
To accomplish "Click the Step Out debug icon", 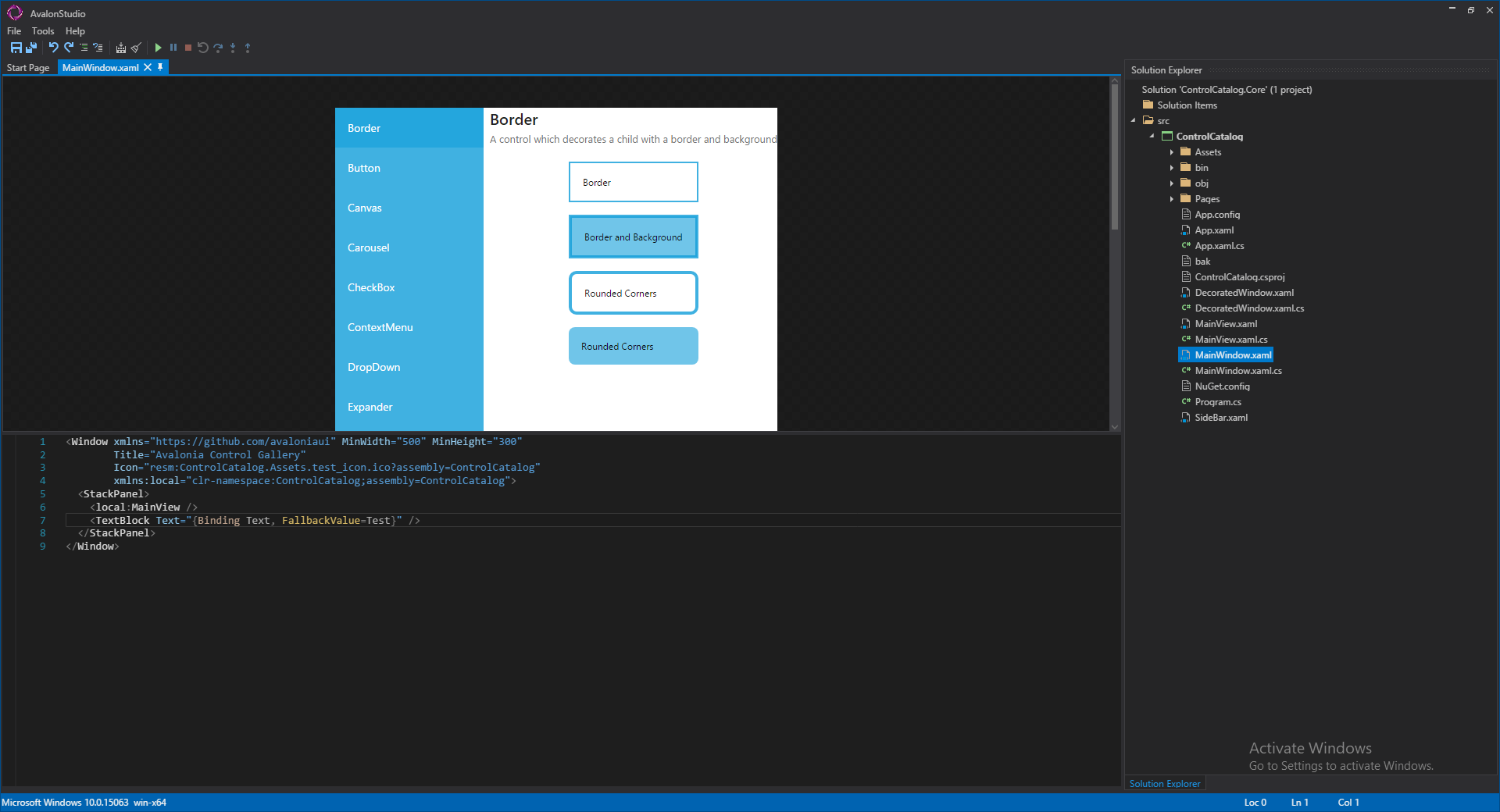I will [x=248, y=48].
